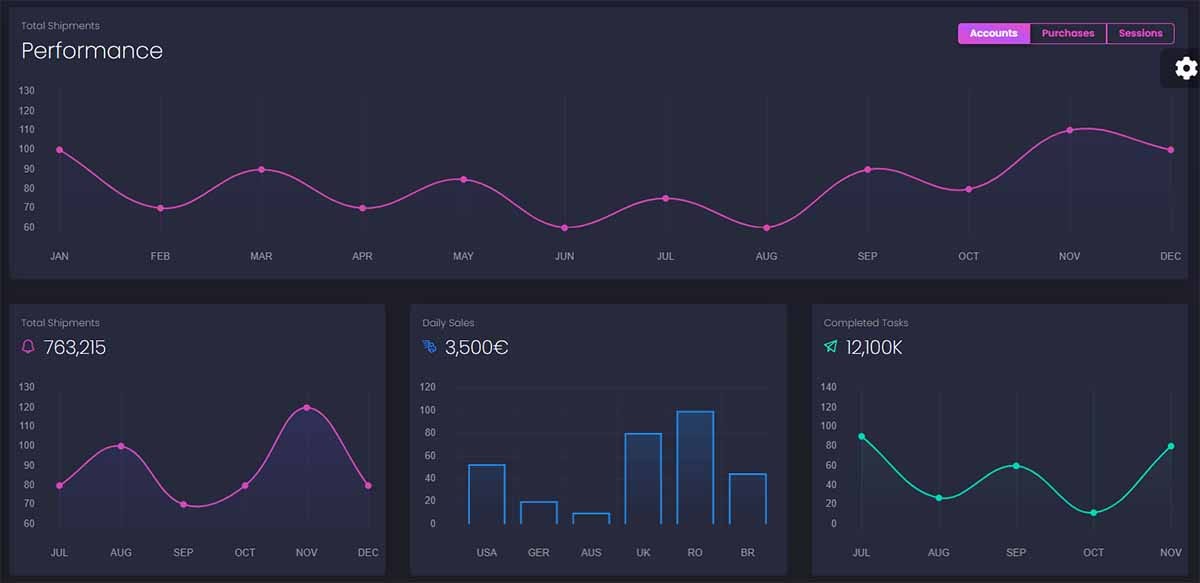Screen dimensions: 1200x583
Task: Click the 763,215 Total Shipments value
Action: 77,347
